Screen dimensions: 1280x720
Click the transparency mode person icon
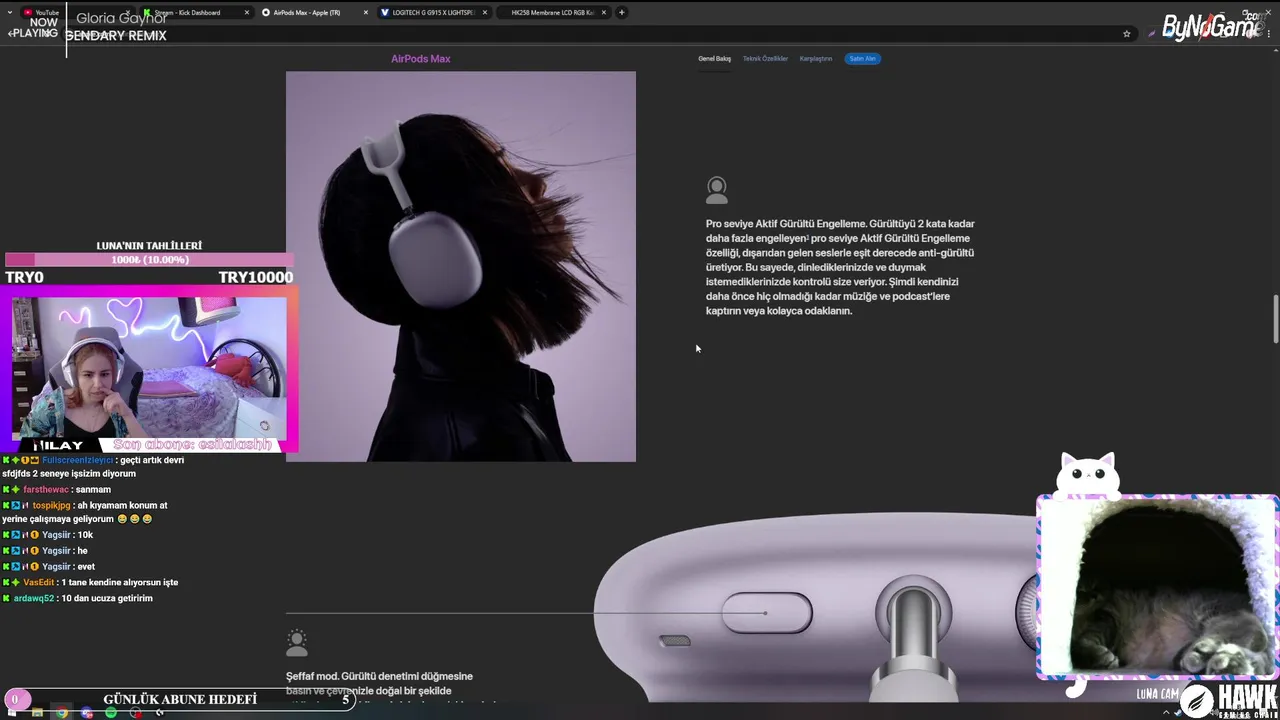pos(297,642)
